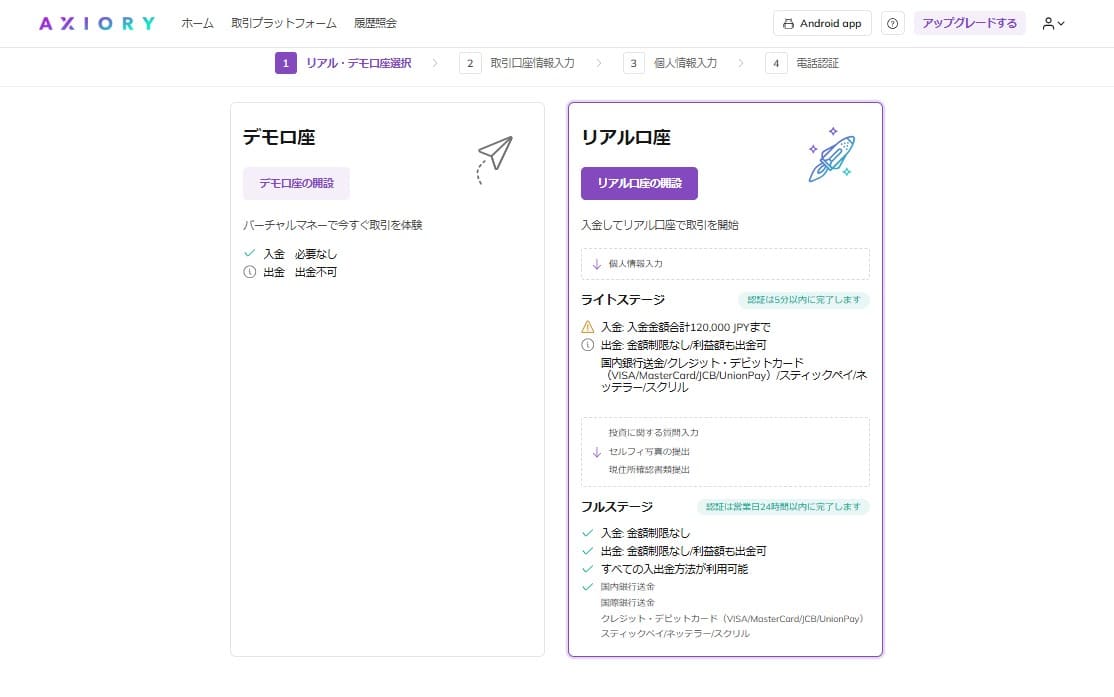Click the checkmark beside すべての入出金方法が利用可能

(587, 567)
